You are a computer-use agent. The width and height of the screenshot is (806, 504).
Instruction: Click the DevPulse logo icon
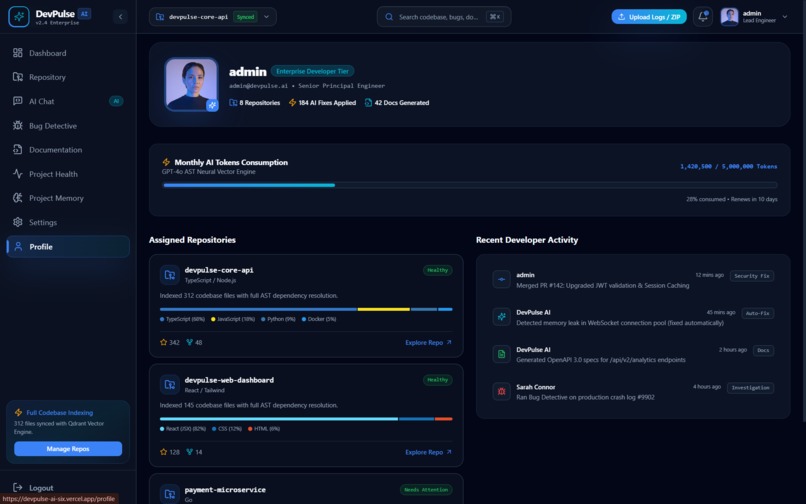click(x=19, y=16)
